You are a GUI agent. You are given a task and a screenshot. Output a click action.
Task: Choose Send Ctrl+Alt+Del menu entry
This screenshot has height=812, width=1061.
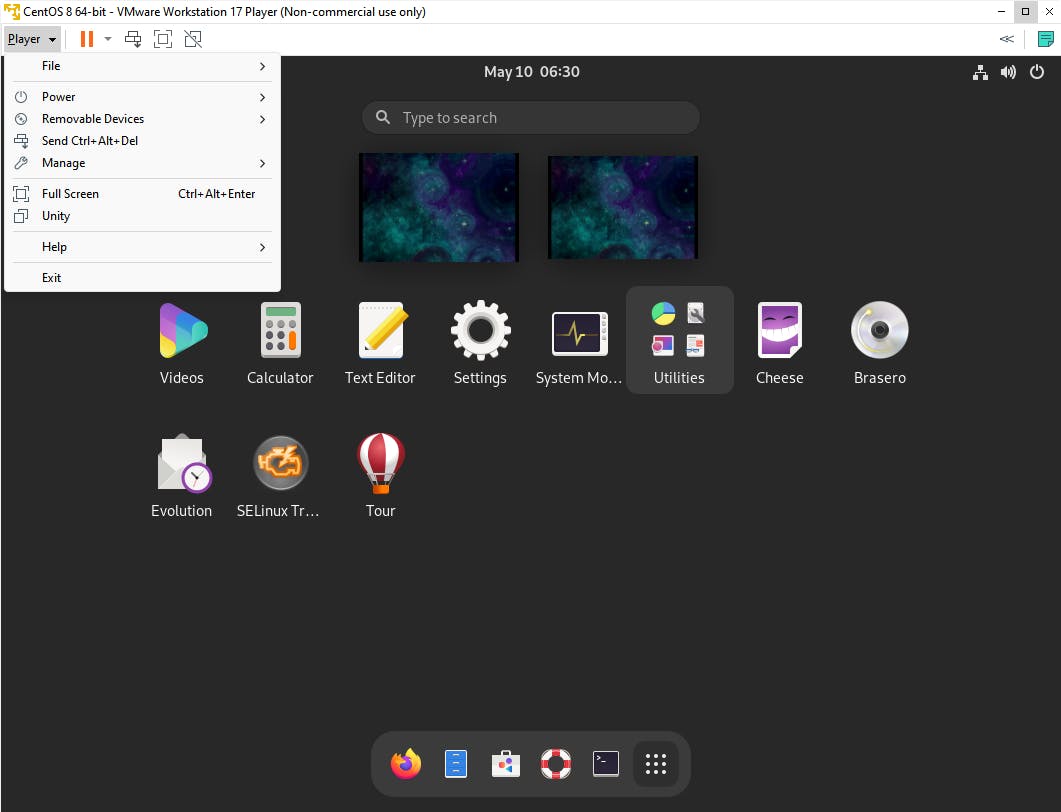[142, 141]
